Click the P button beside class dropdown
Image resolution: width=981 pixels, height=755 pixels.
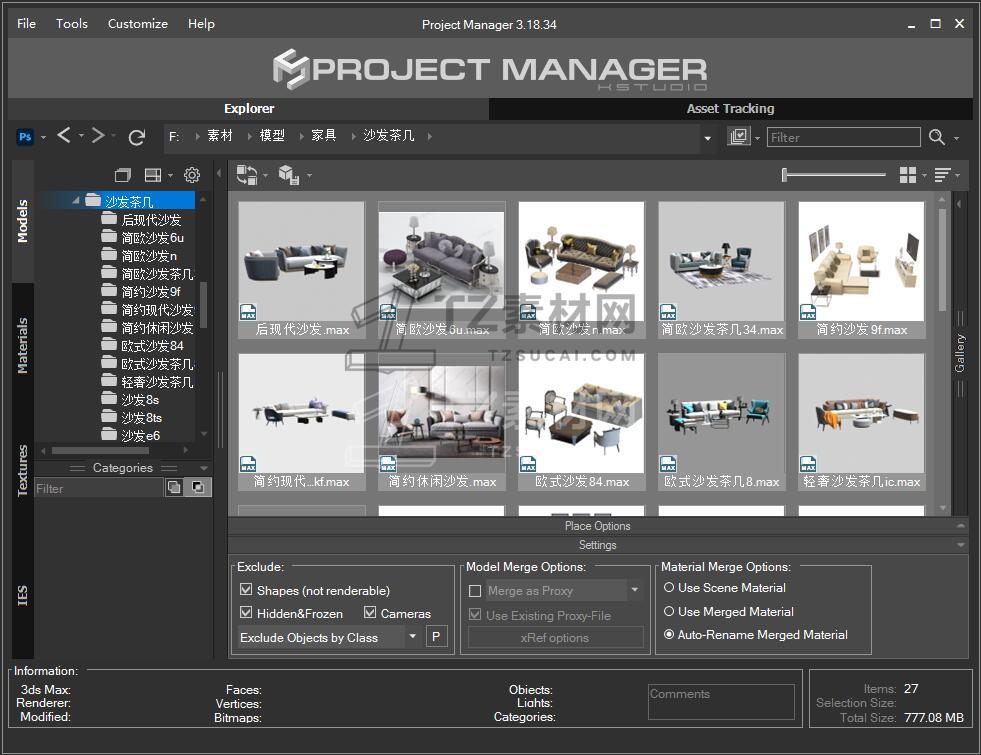[x=436, y=637]
